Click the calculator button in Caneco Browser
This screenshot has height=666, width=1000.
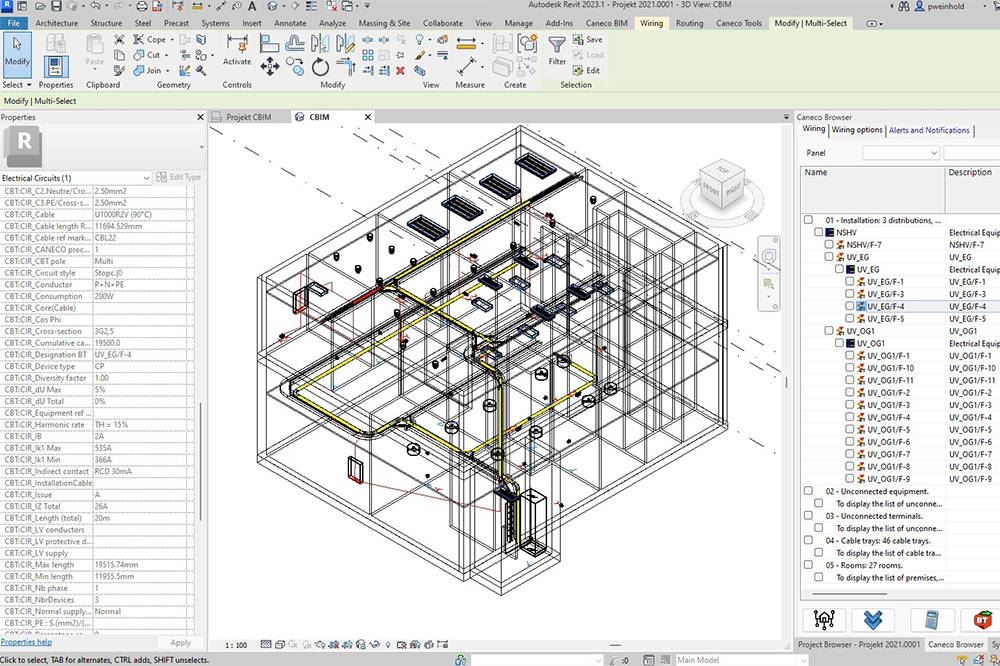tap(932, 619)
